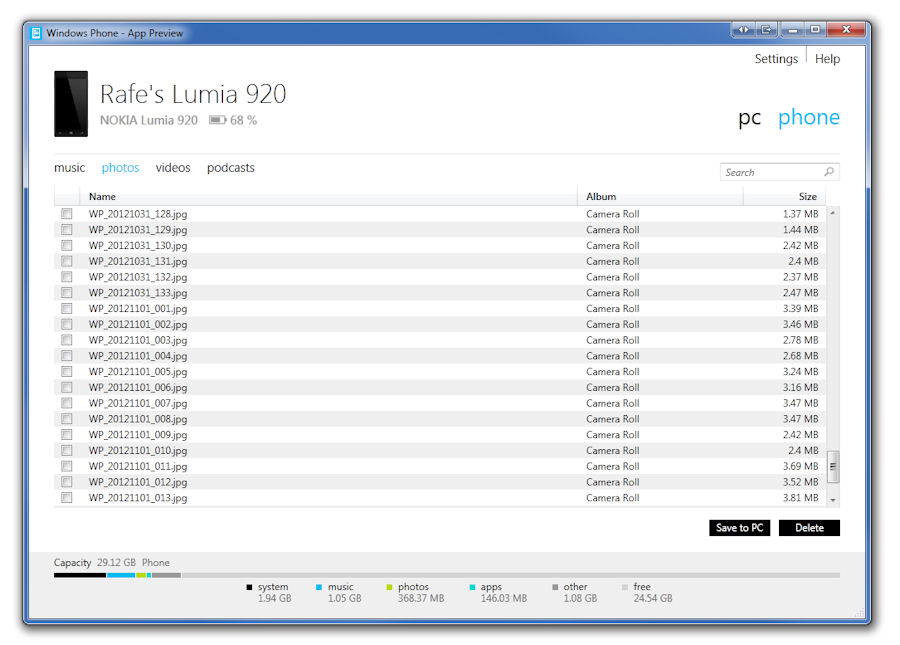
Task: Click the 3.69 MB size value
Action: [801, 467]
